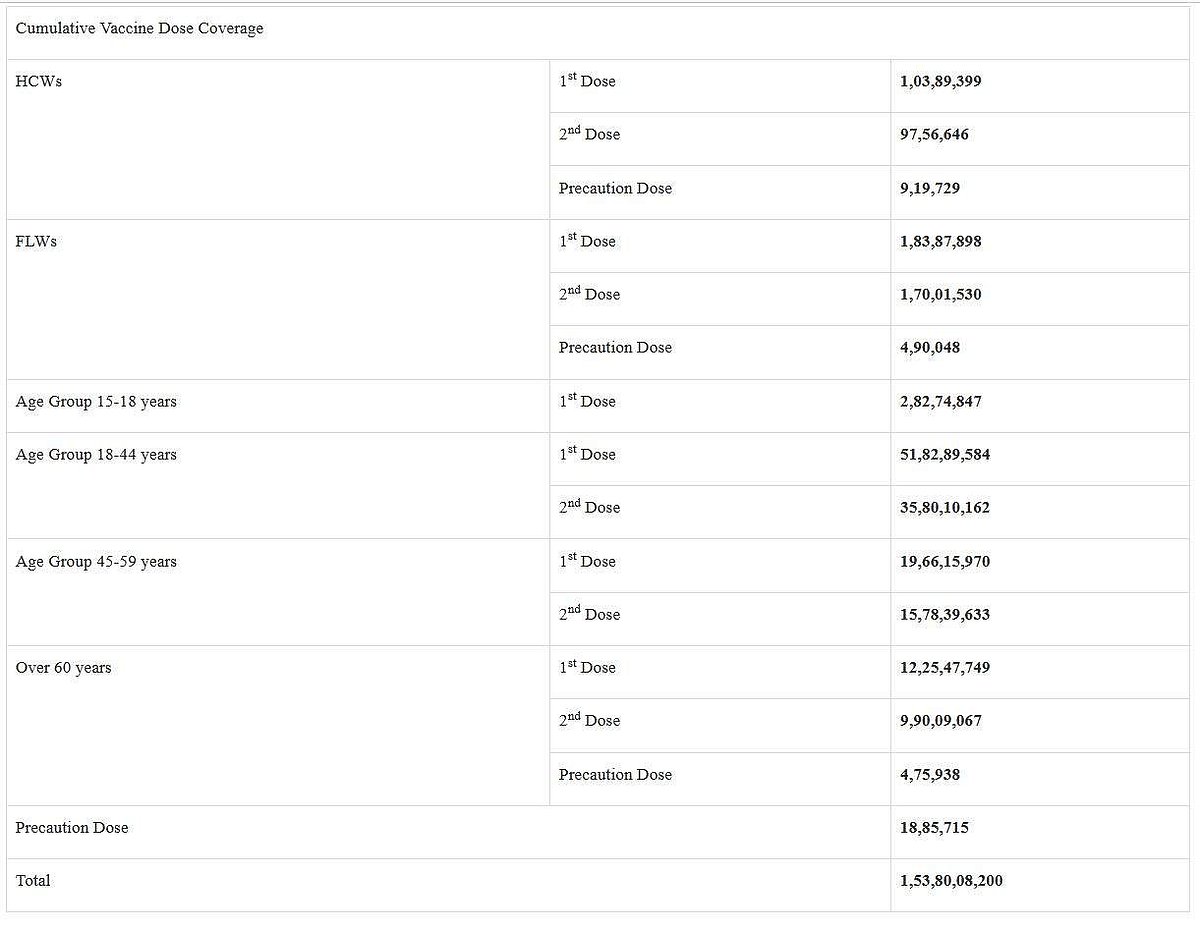1200x929 pixels.
Task: Select the value 1,70,01,530
Action: coord(940,294)
